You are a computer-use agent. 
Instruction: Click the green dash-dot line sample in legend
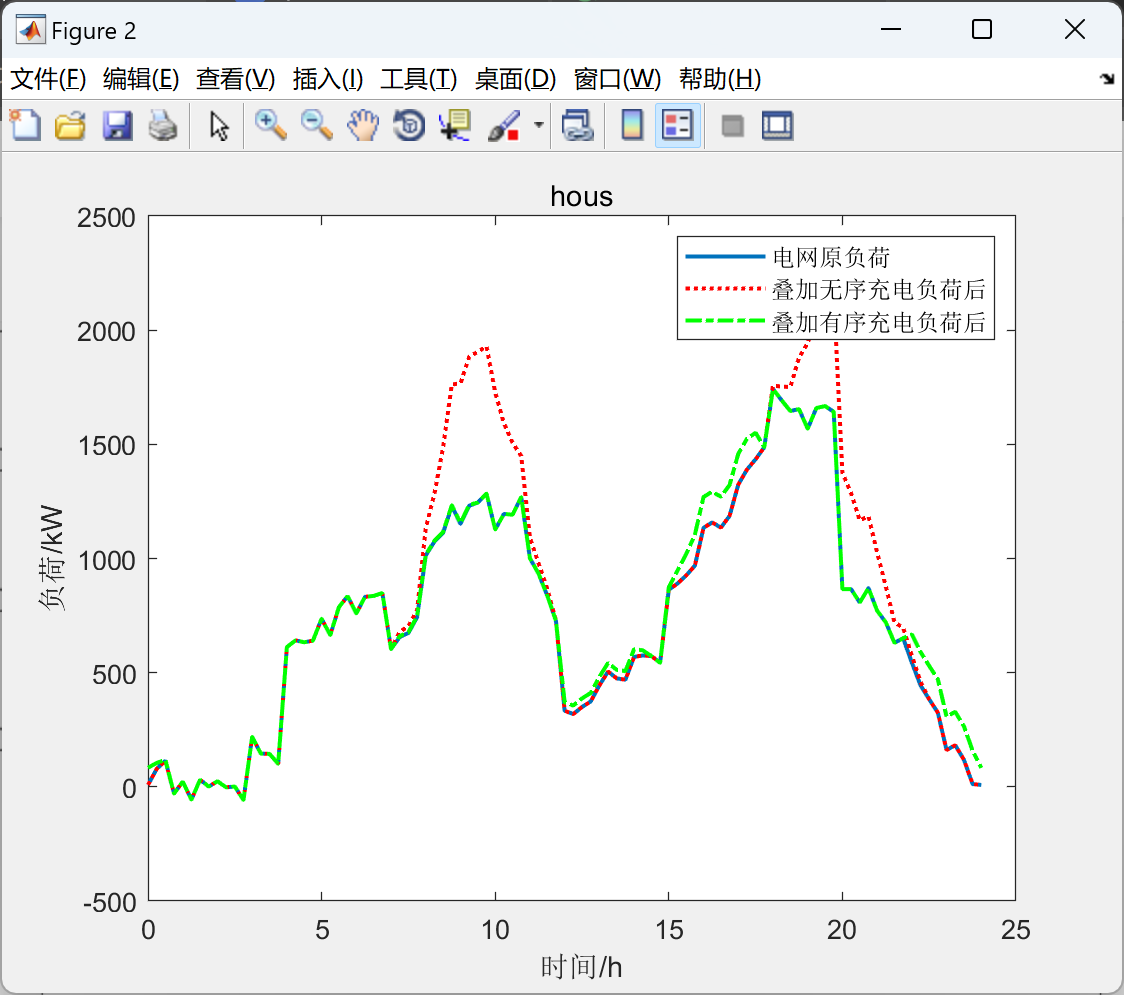(x=725, y=321)
